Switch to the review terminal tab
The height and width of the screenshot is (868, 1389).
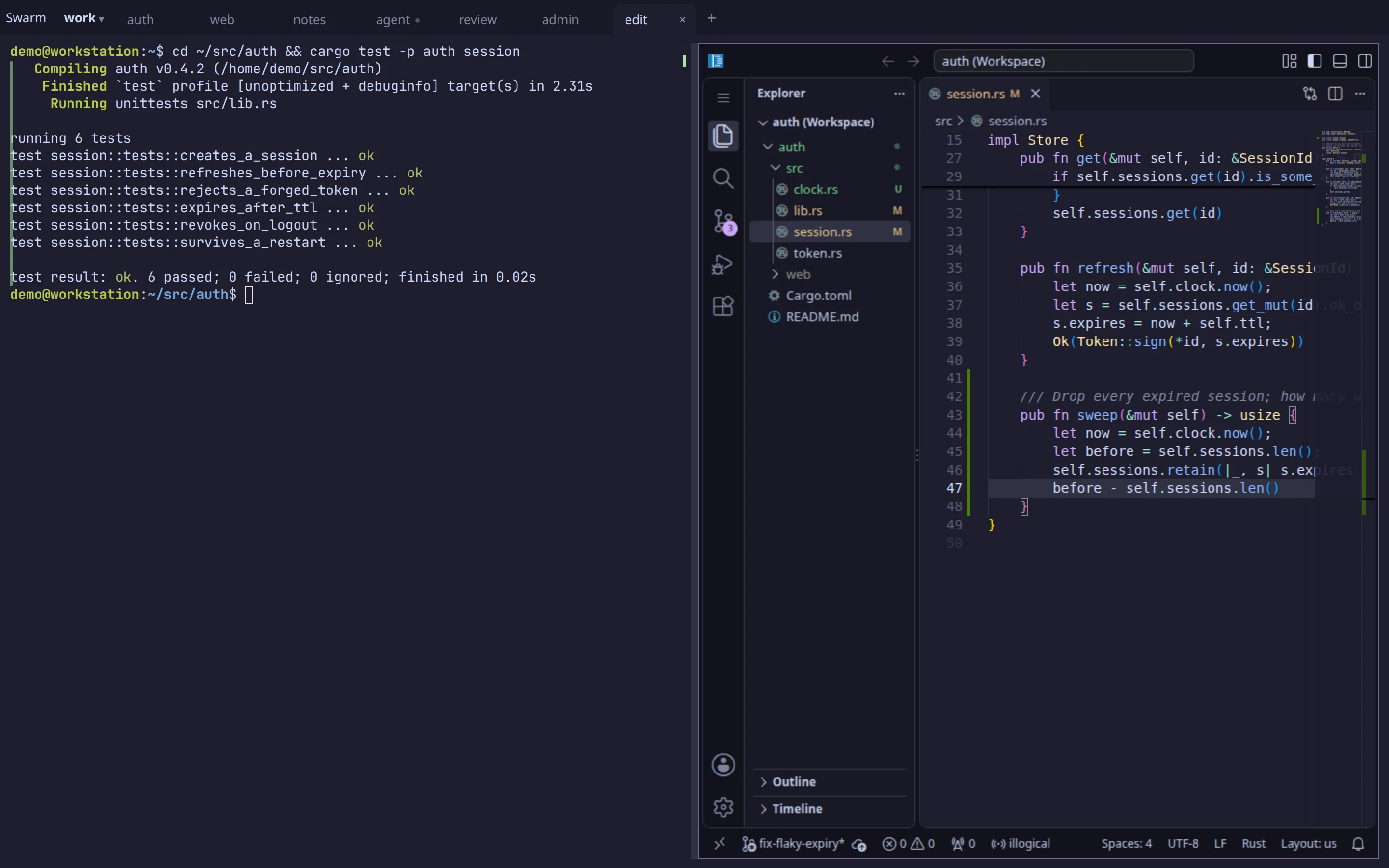pyautogui.click(x=477, y=19)
